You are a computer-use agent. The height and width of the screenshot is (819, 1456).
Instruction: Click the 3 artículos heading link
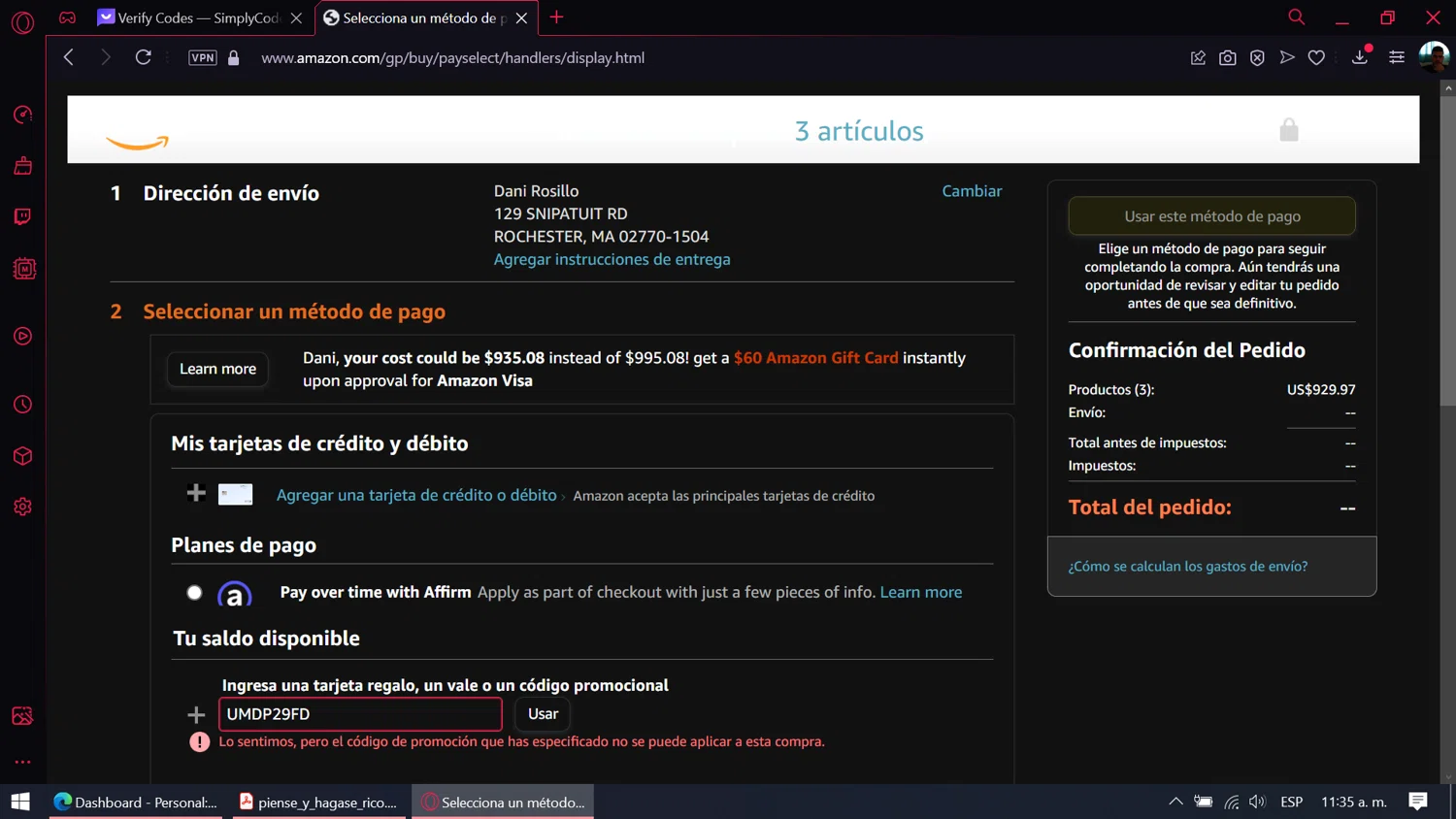[859, 130]
